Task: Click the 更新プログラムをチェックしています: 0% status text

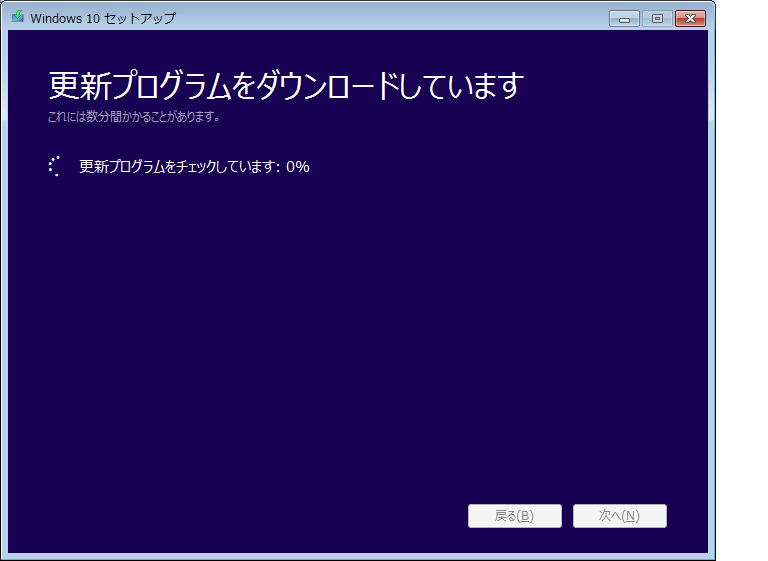Action: [x=194, y=167]
